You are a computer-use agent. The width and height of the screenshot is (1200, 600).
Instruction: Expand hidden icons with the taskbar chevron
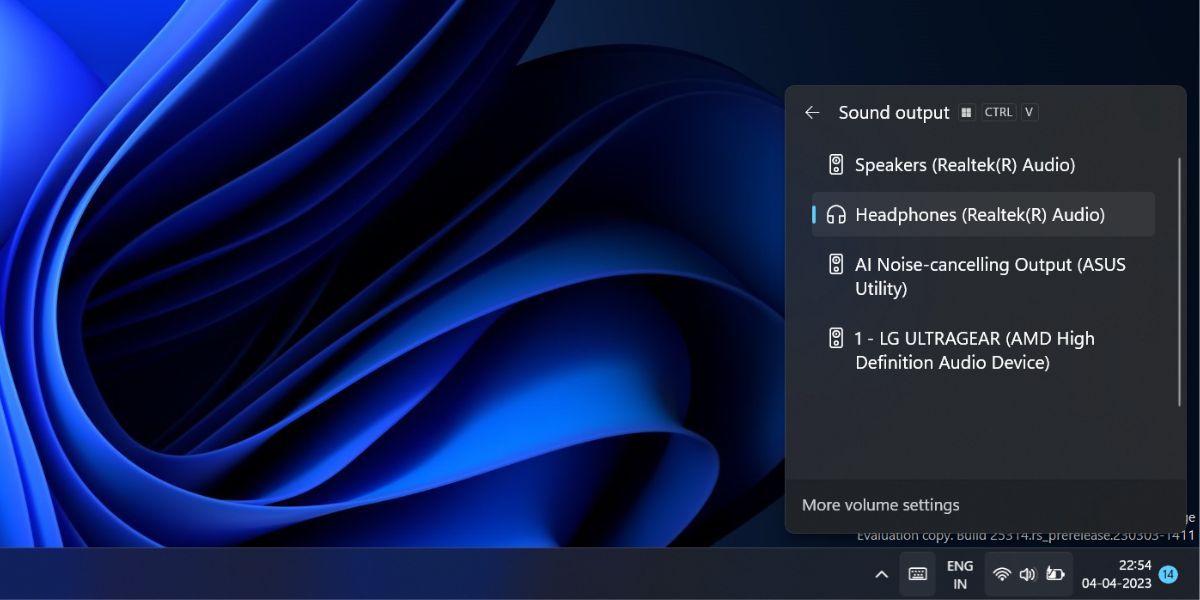(881, 574)
